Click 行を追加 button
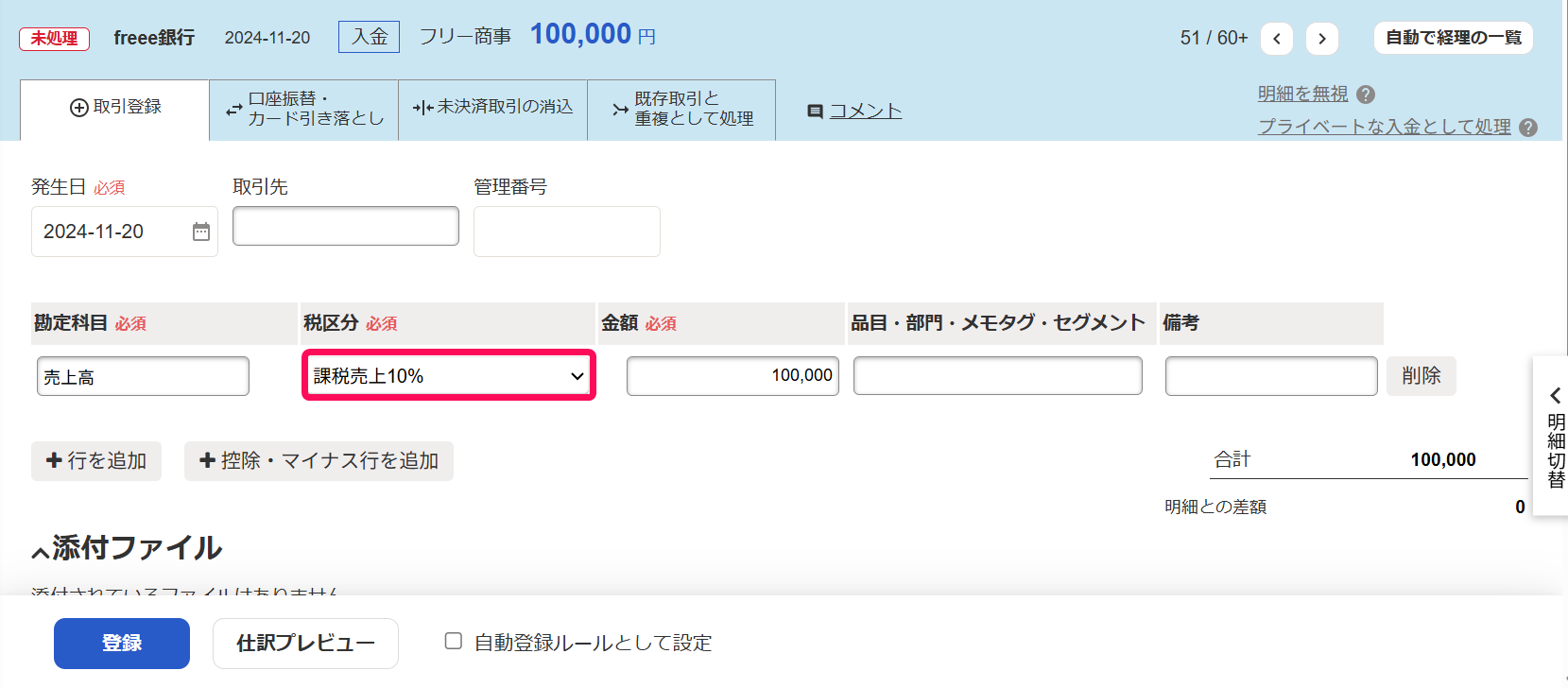The height and width of the screenshot is (688, 1568). tap(96, 461)
